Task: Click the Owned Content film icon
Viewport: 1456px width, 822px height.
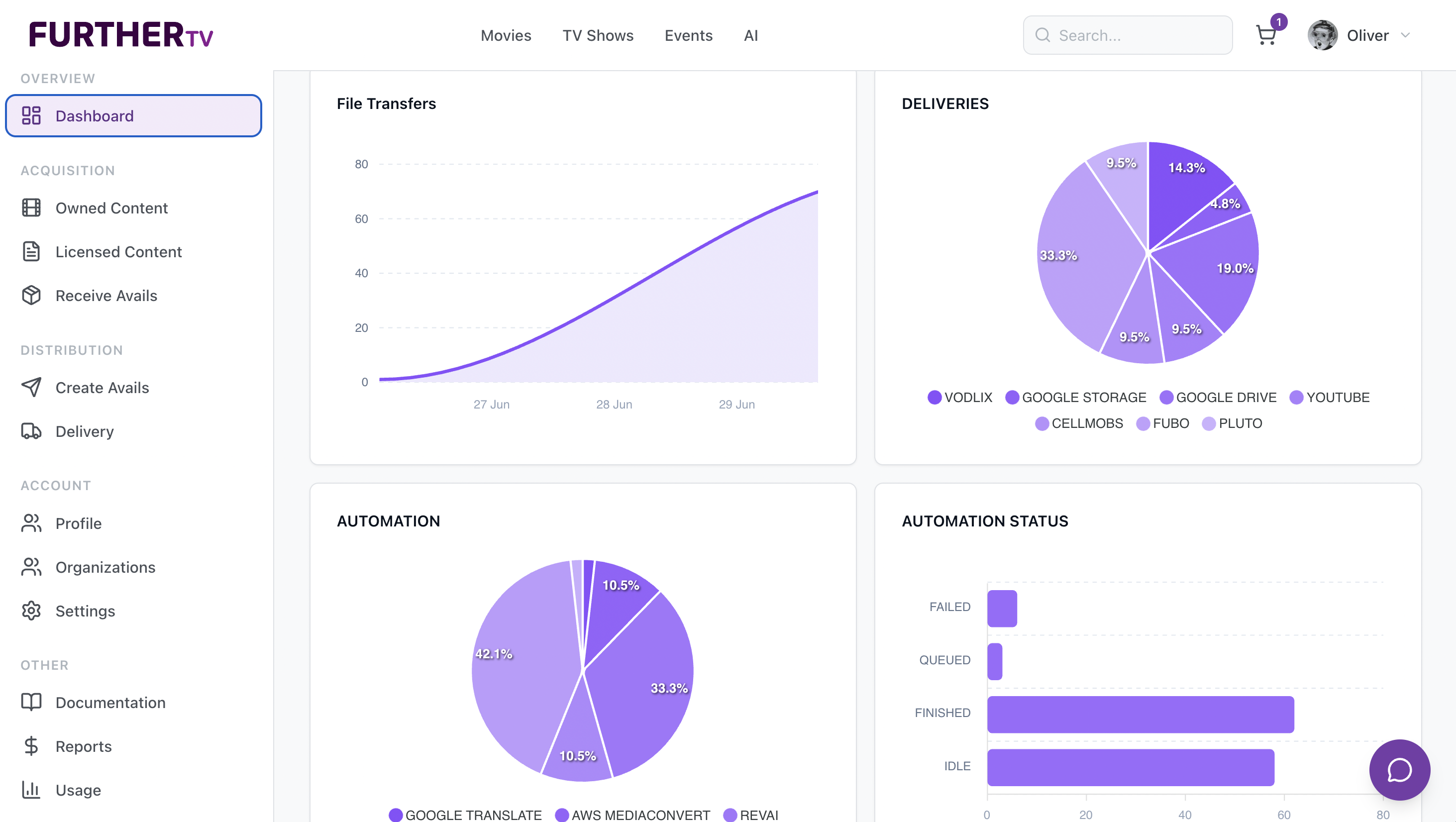Action: (x=31, y=207)
